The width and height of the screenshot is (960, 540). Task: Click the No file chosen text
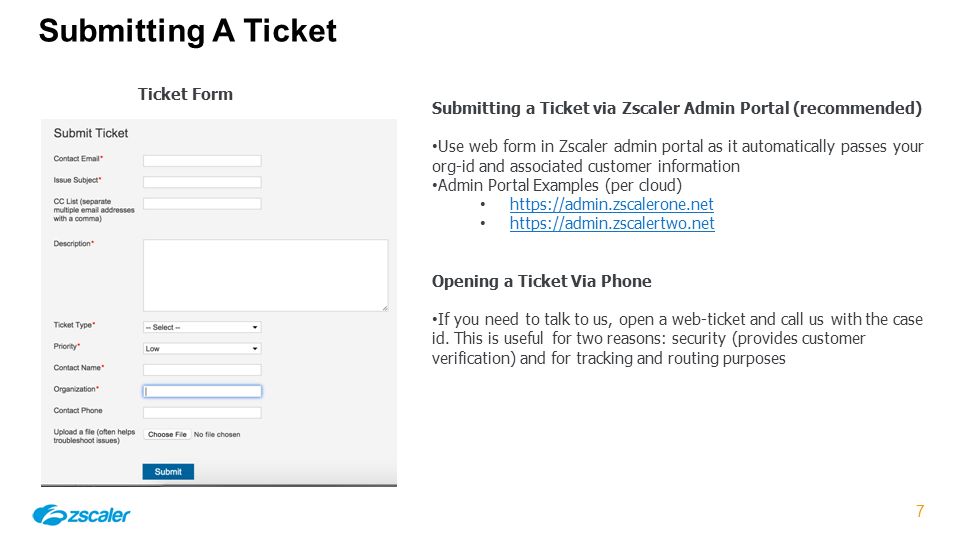(217, 434)
